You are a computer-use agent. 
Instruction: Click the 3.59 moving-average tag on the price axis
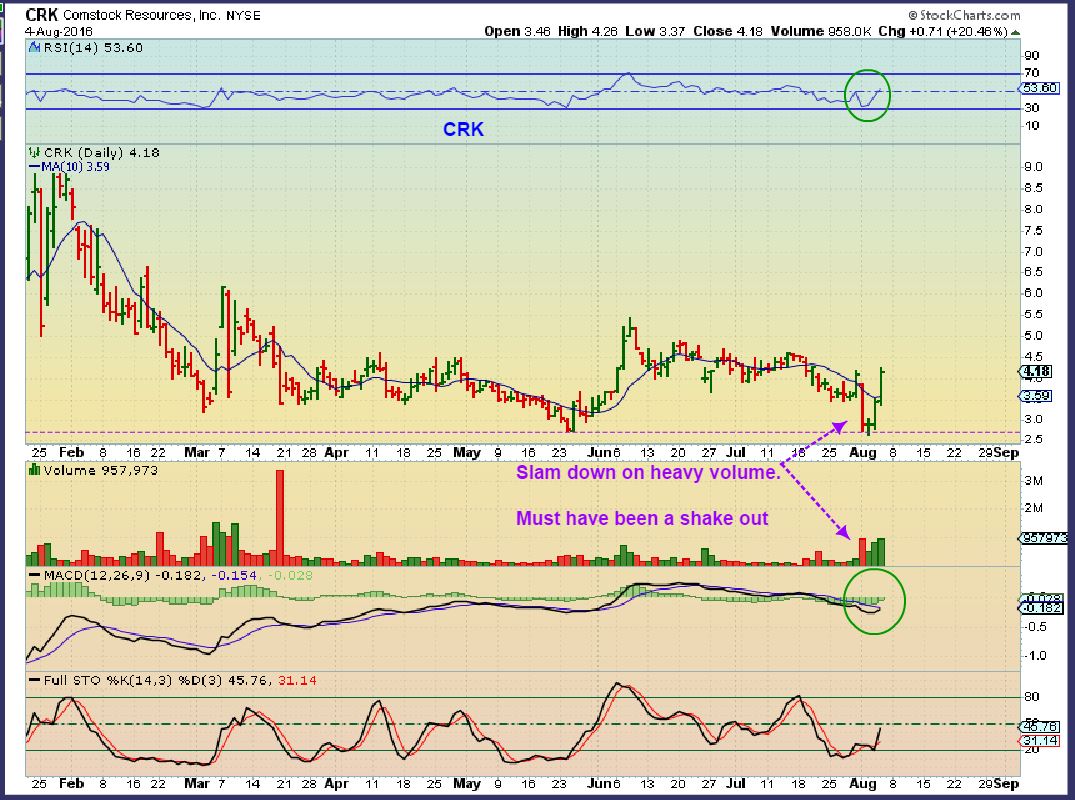click(1038, 396)
